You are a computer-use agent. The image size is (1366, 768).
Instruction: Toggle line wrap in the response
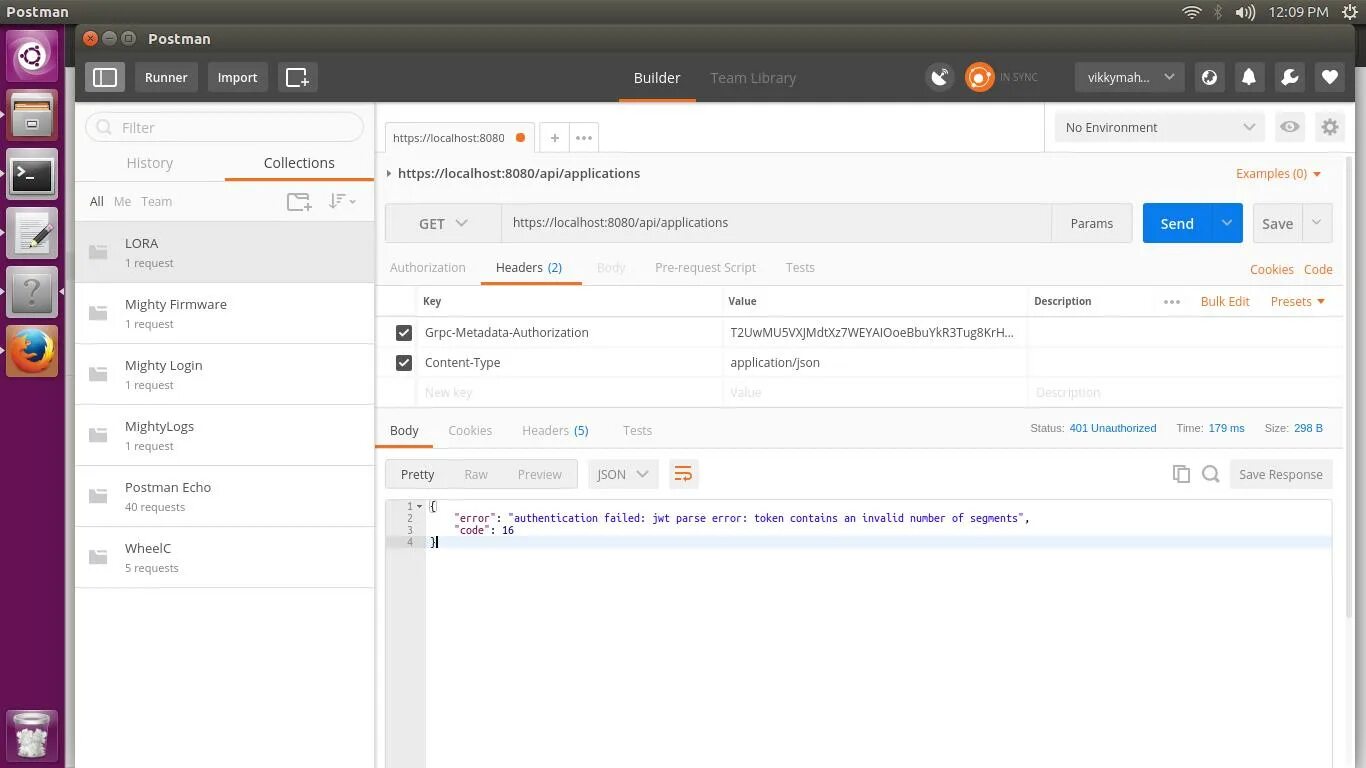683,474
